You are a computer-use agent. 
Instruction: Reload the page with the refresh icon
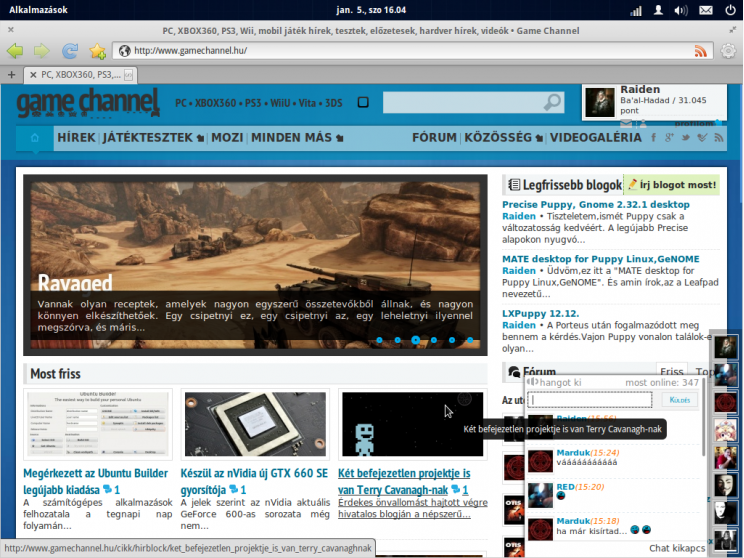click(x=70, y=50)
